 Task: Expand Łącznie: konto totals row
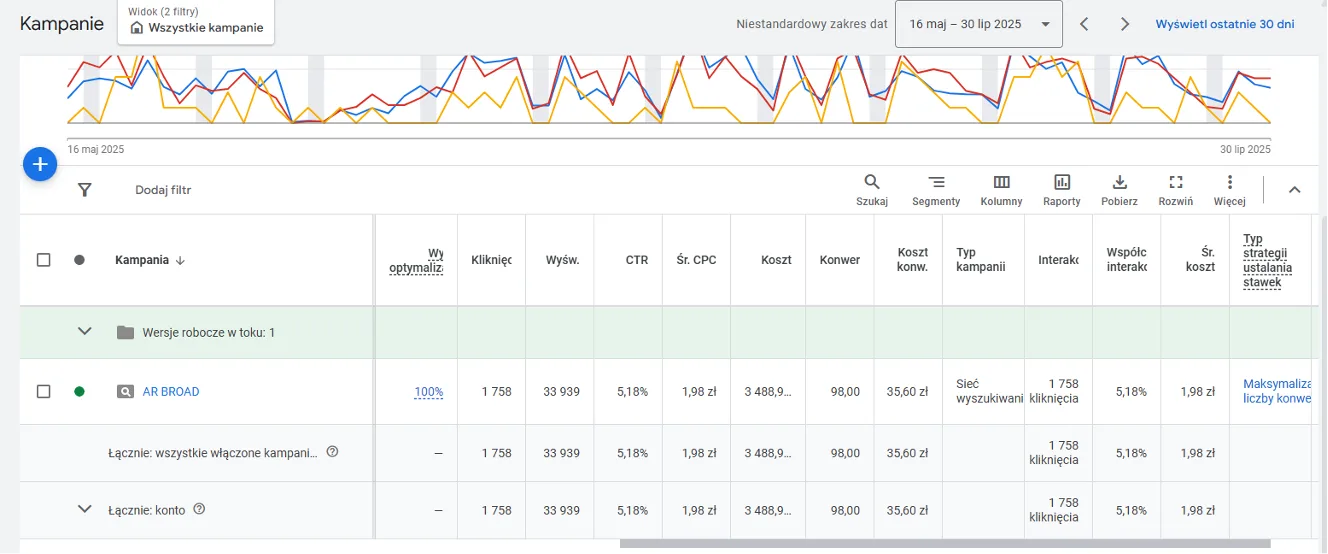pyautogui.click(x=85, y=510)
